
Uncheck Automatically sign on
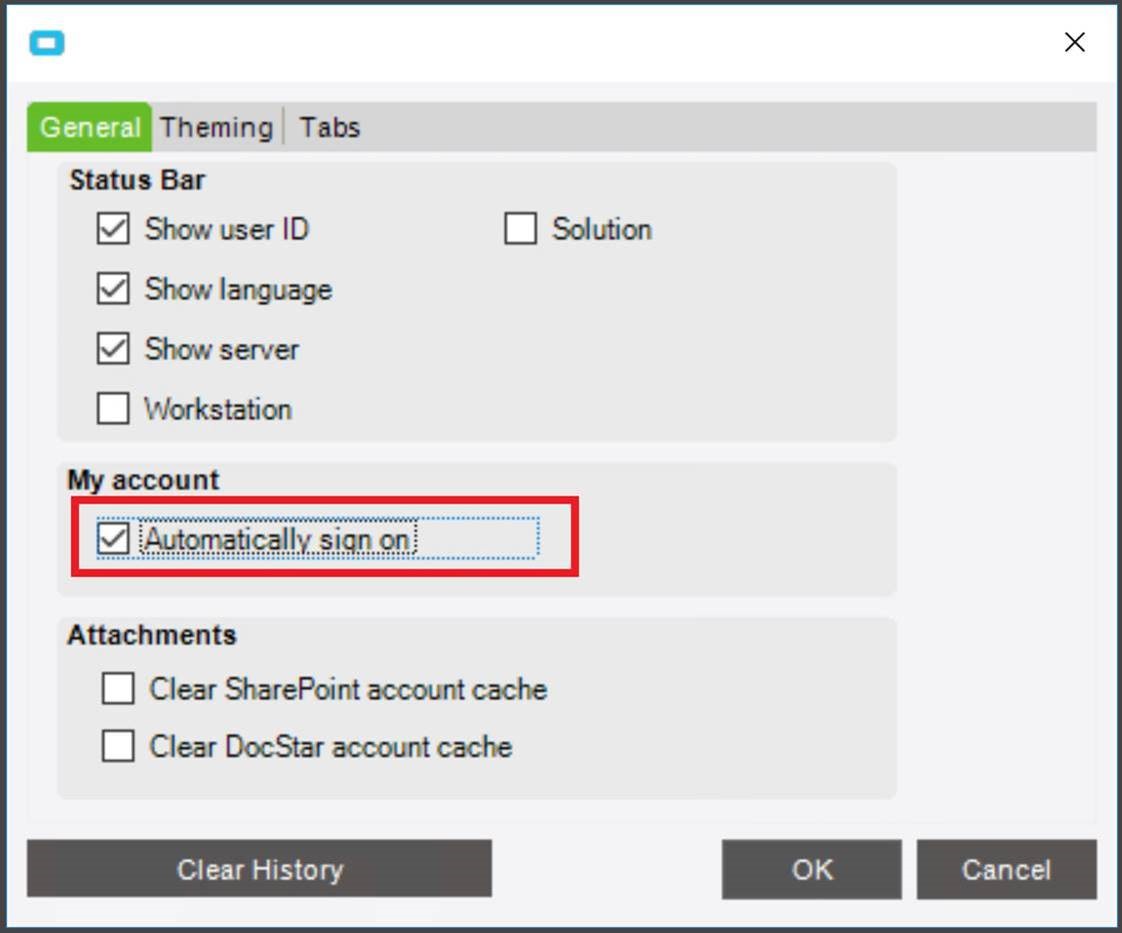113,539
